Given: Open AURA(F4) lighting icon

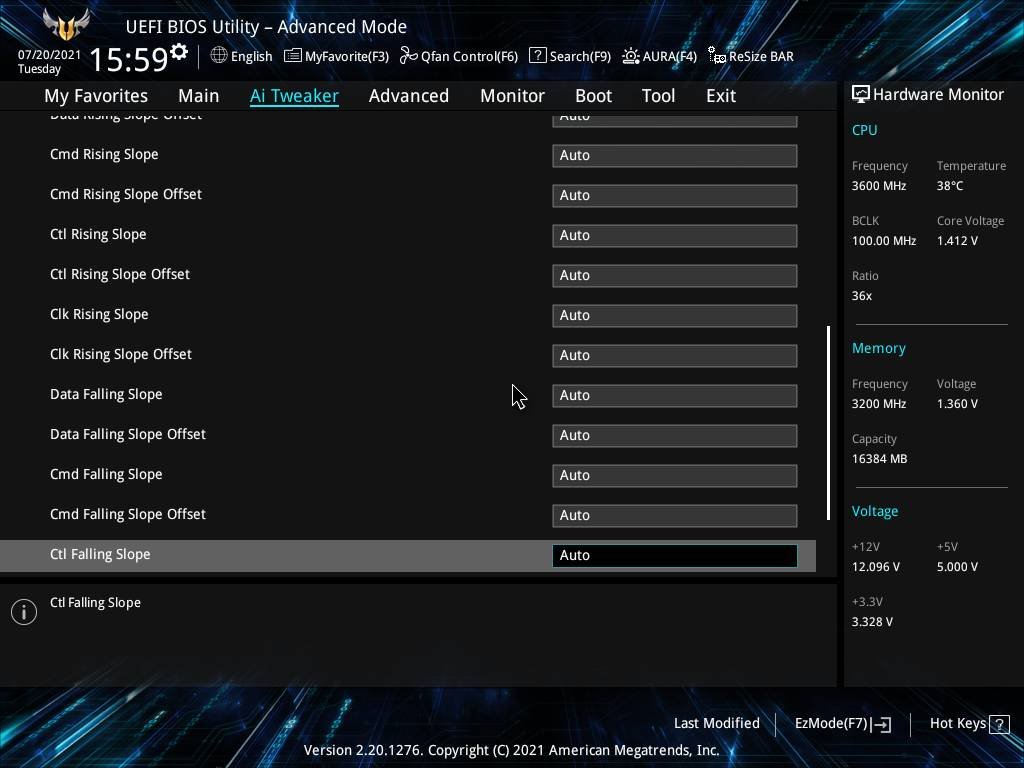Looking at the screenshot, I should 631,56.
